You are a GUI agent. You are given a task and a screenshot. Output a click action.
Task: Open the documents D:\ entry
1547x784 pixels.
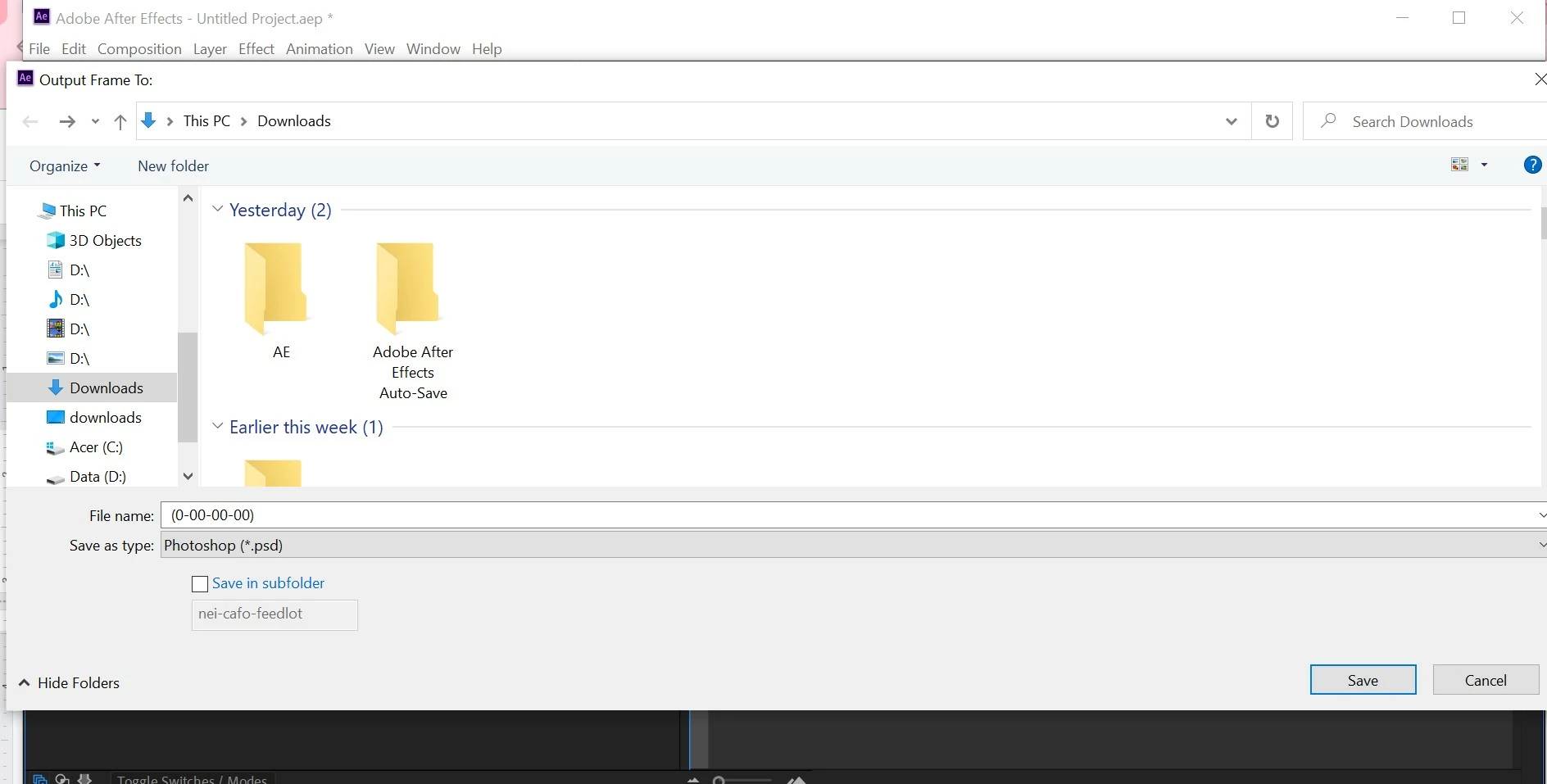coord(69,270)
